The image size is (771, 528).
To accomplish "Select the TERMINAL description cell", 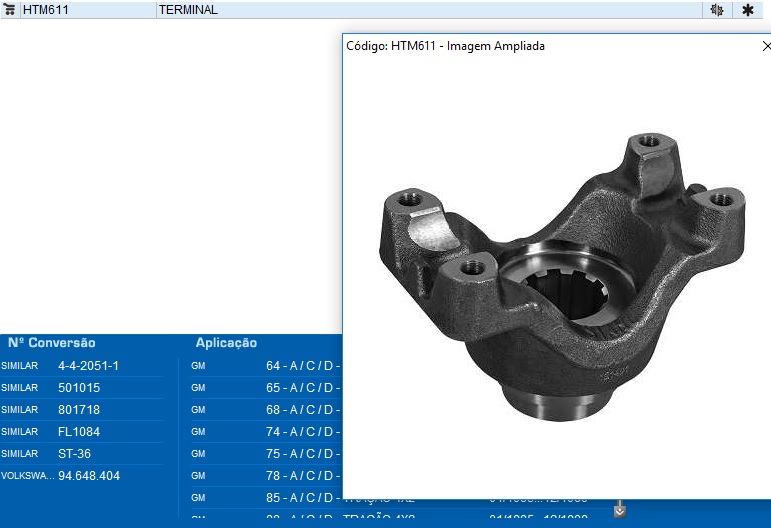I will click(x=188, y=10).
